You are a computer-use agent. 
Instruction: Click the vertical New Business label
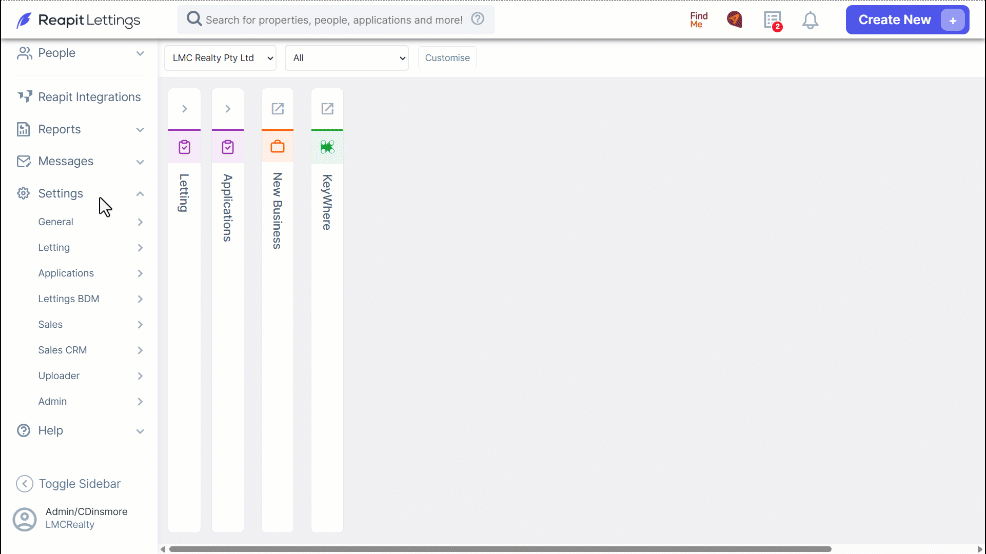(277, 211)
